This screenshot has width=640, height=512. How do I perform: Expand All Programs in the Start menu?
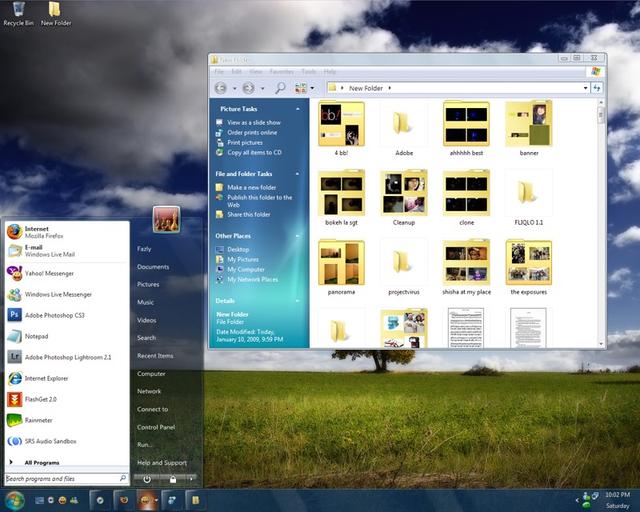pos(40,462)
